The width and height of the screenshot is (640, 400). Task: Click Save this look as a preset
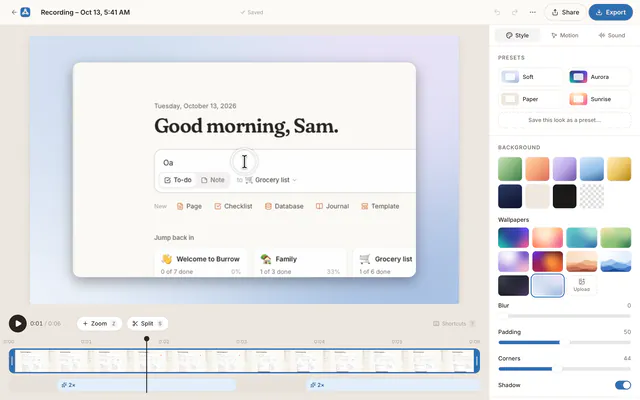coord(564,120)
